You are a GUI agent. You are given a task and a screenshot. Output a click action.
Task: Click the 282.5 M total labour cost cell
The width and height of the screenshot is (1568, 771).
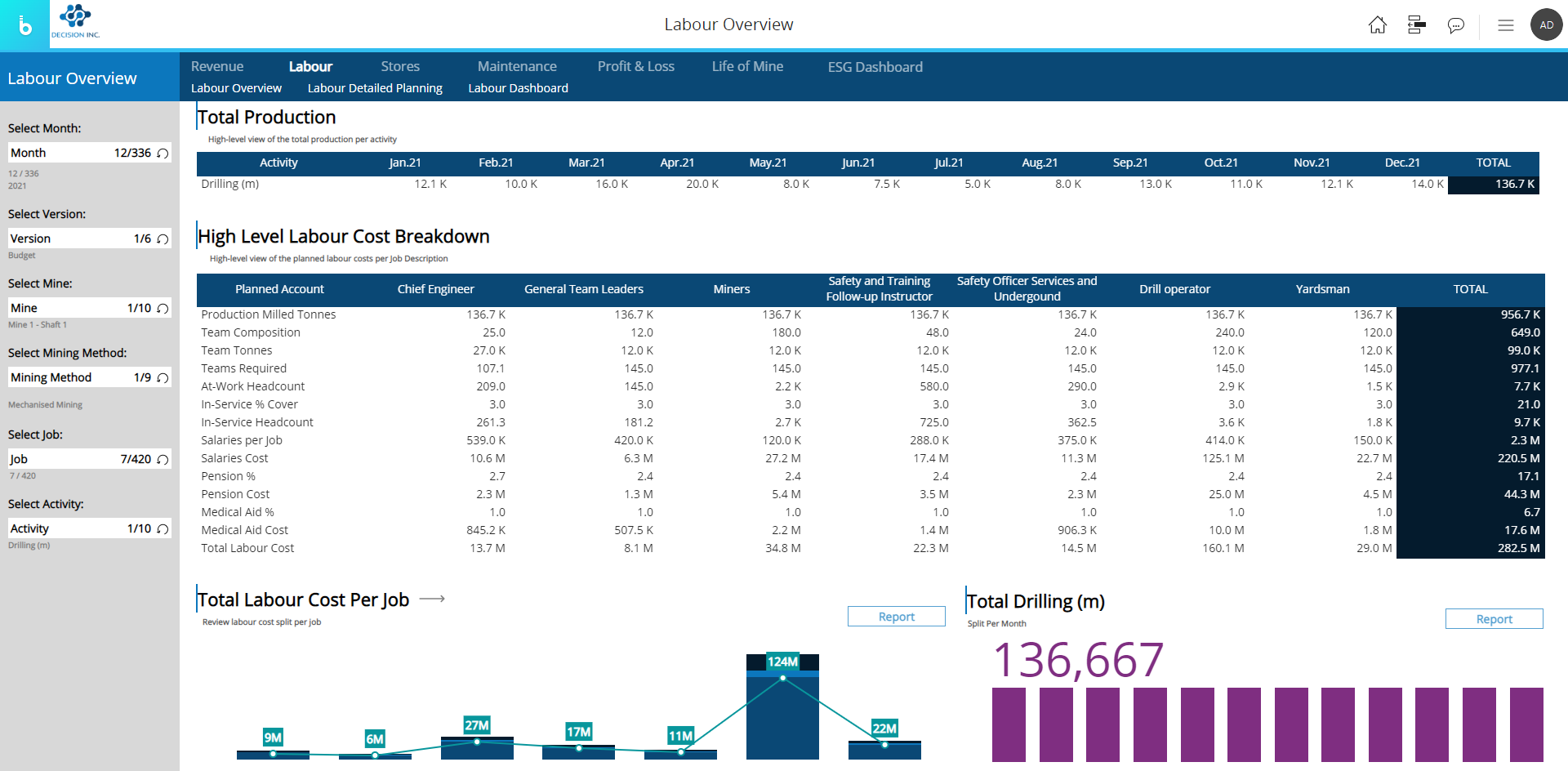1471,548
